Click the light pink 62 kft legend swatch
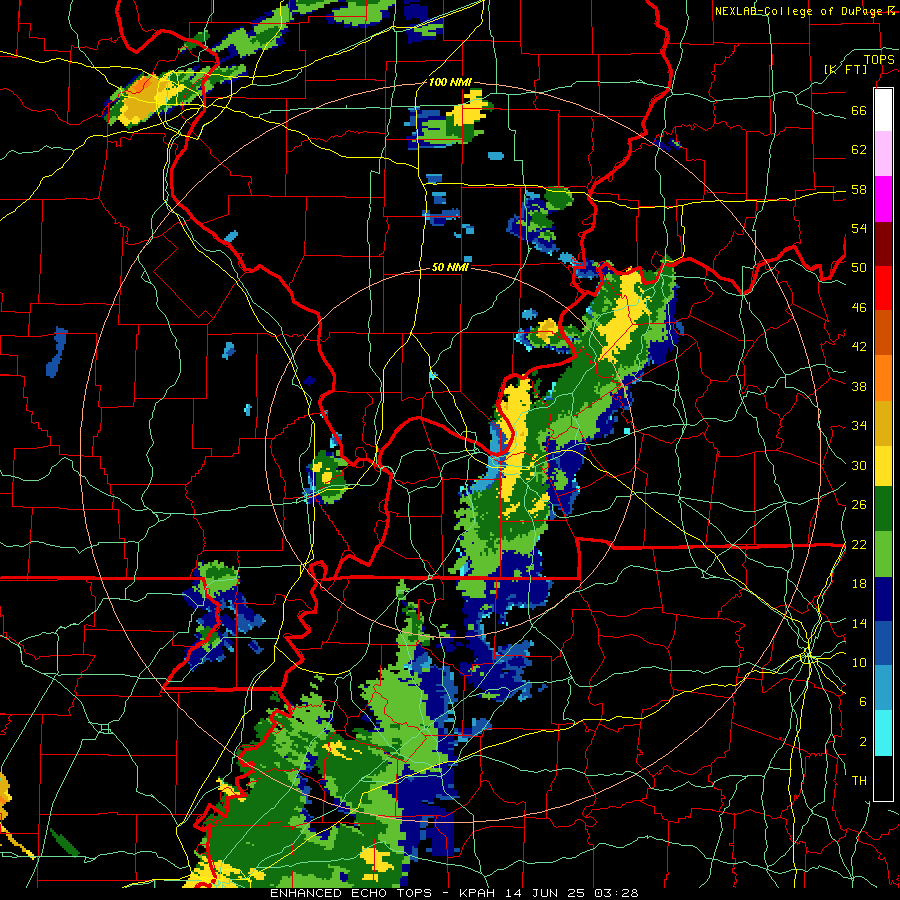This screenshot has height=900, width=900. point(883,154)
